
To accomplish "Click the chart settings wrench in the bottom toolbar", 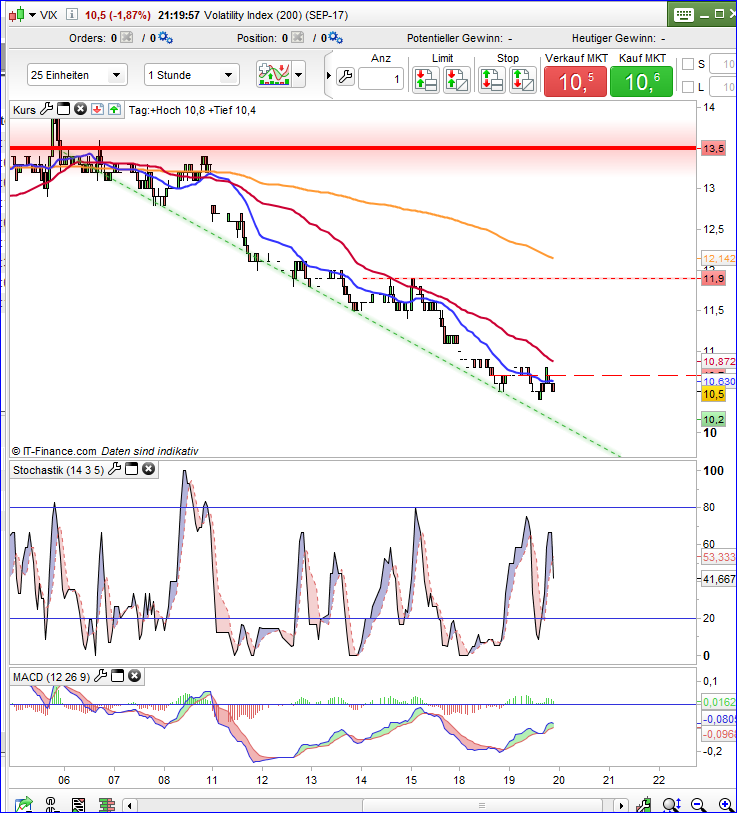I will (643, 805).
